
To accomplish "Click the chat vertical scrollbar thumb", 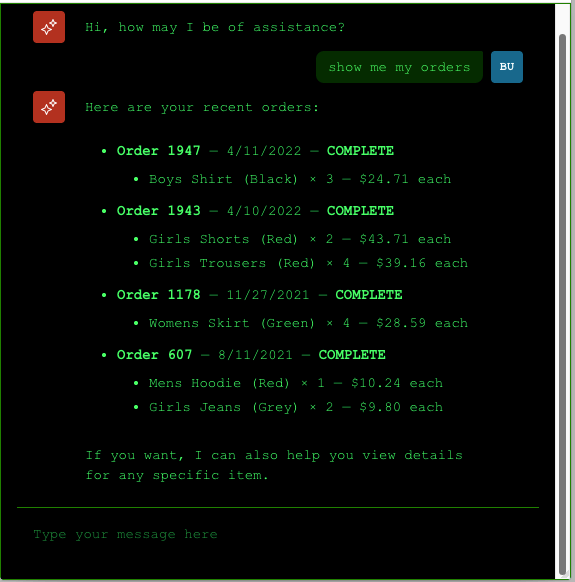I will (562, 304).
